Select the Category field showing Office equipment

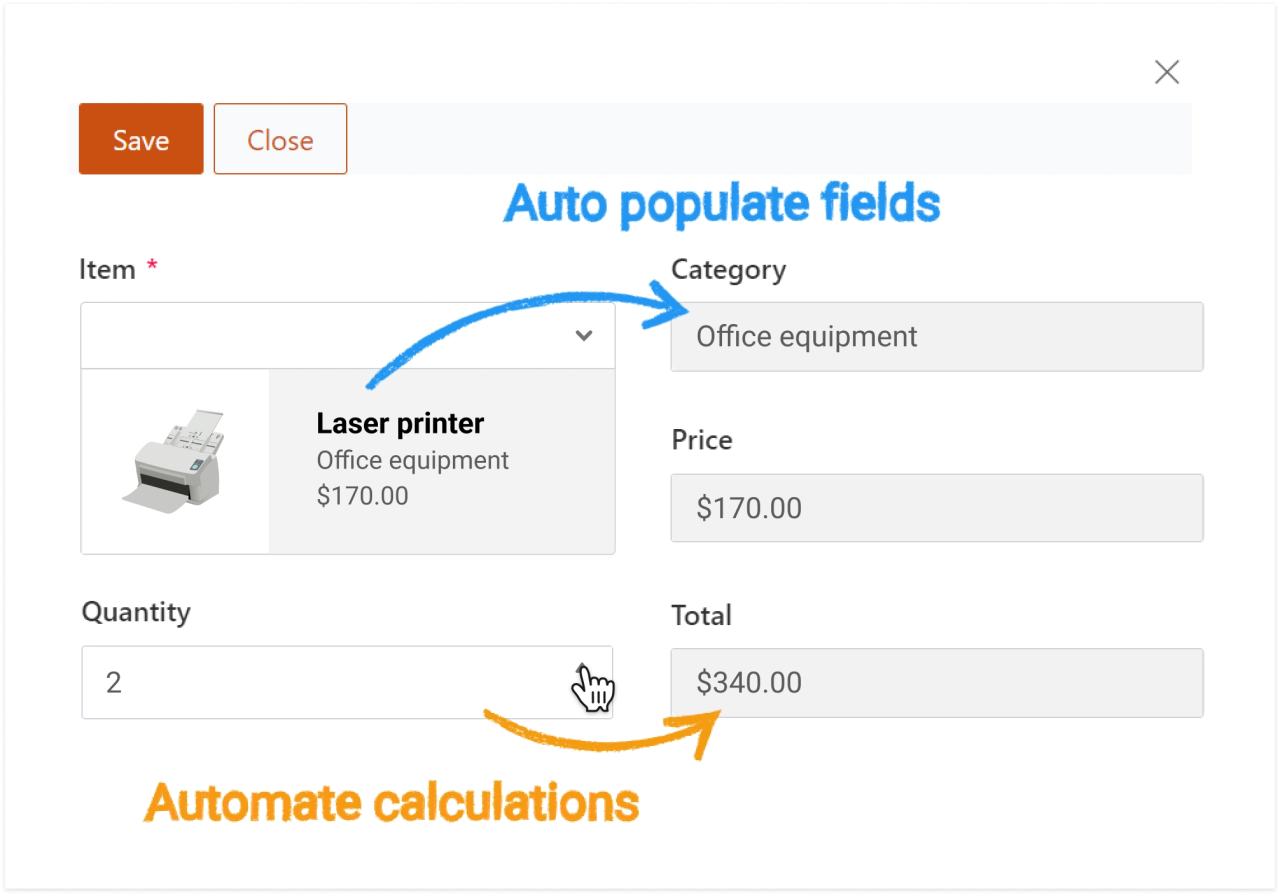[x=935, y=336]
